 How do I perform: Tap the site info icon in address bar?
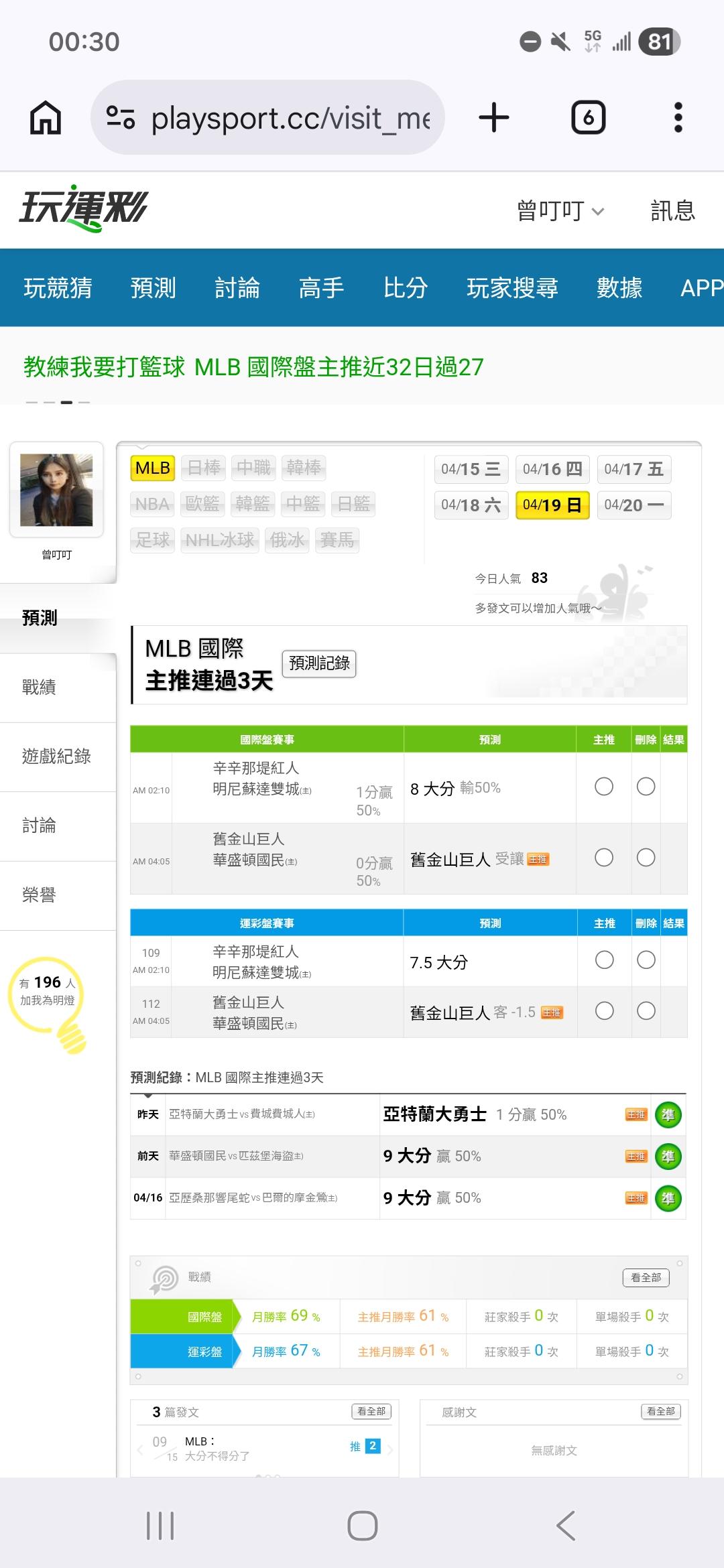[x=121, y=118]
